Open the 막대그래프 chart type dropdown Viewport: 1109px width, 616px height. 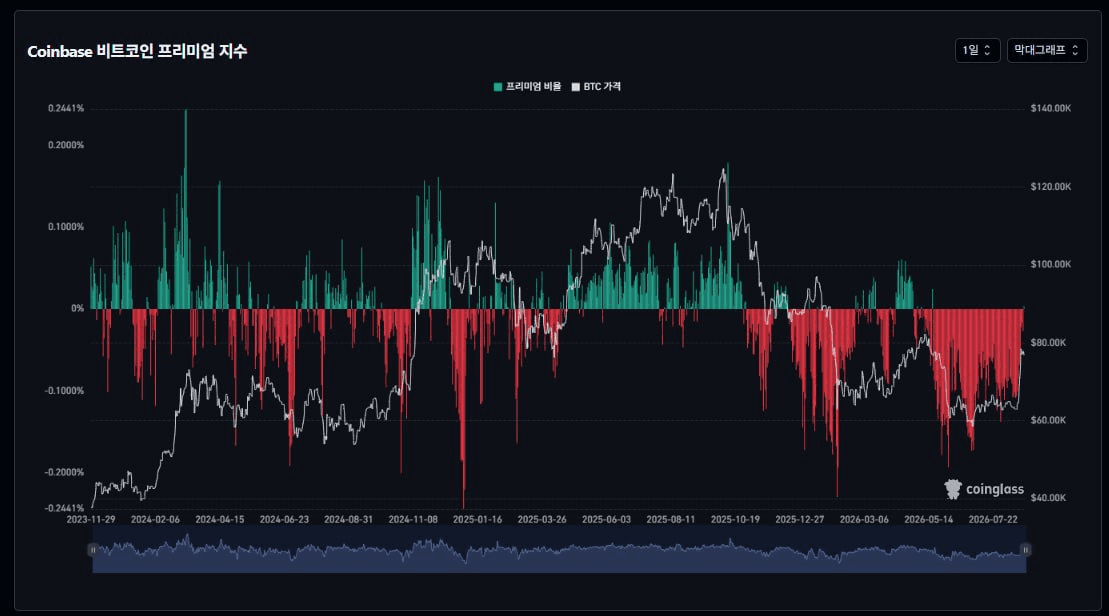coord(1047,50)
